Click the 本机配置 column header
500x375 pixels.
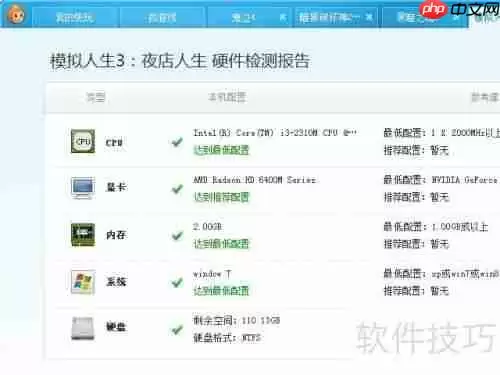227,97
